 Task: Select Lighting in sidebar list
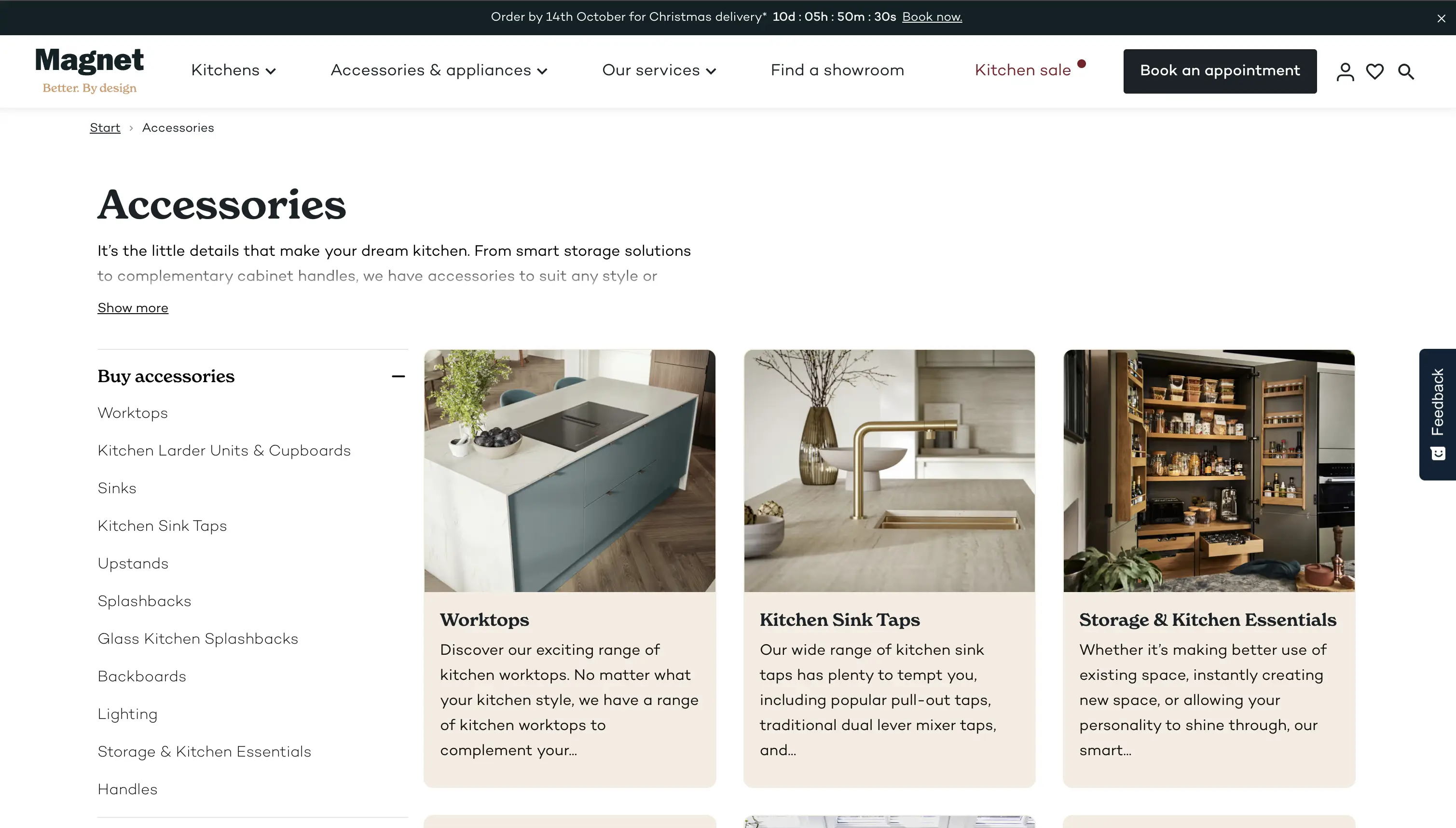coord(127,714)
